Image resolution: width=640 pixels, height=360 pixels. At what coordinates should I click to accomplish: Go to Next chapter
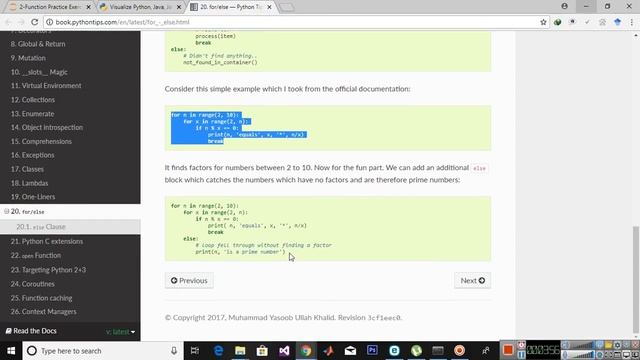[473, 280]
